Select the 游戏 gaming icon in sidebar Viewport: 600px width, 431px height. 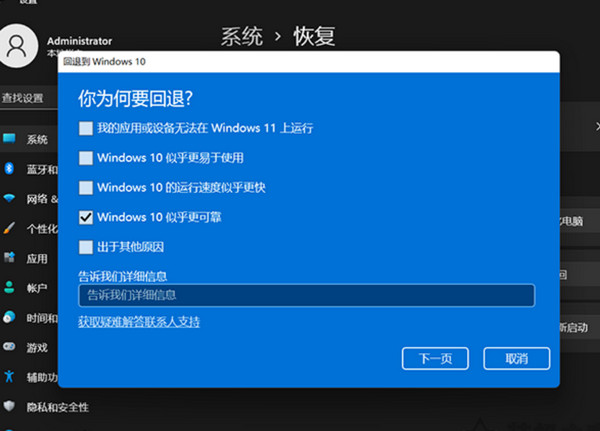(x=9, y=347)
